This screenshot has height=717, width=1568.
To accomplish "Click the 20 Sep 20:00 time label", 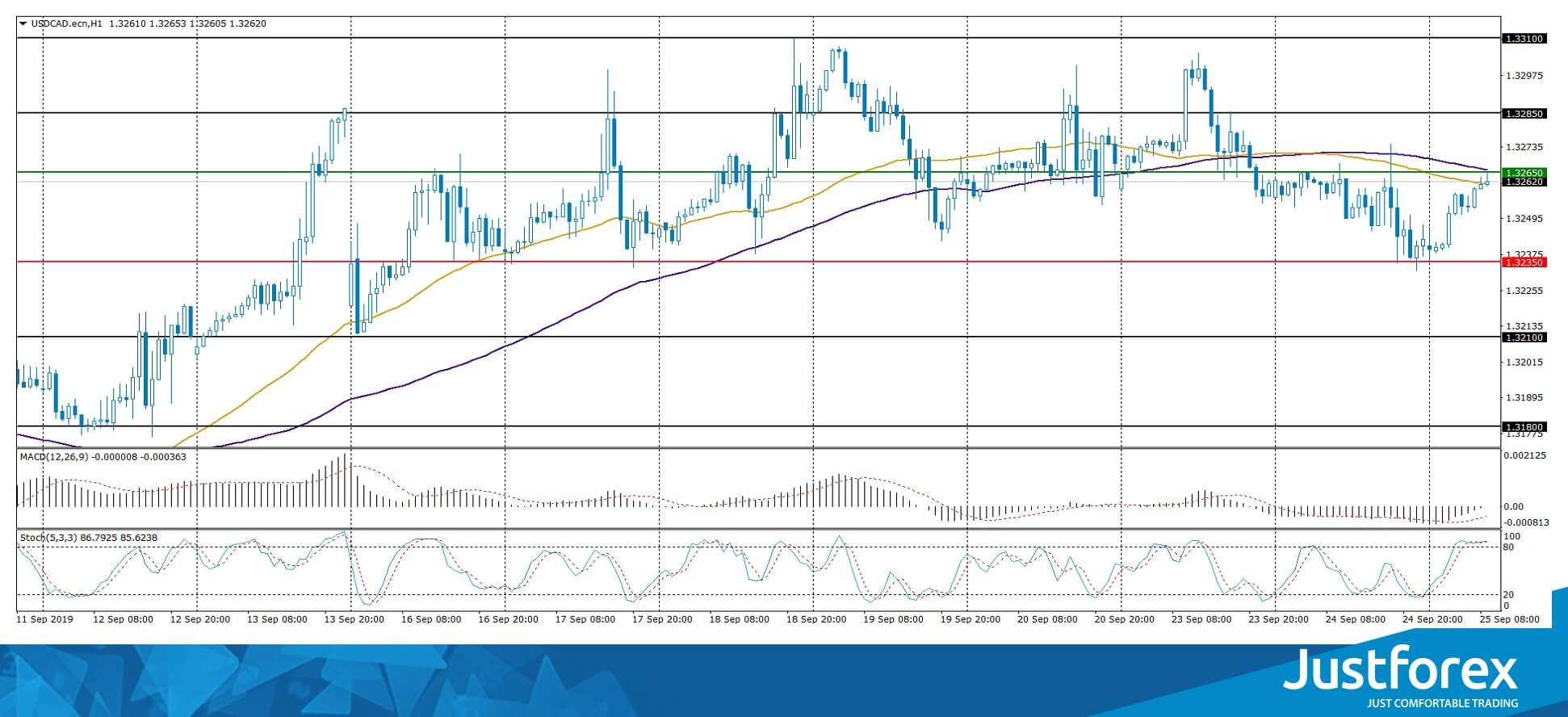I will point(1126,619).
